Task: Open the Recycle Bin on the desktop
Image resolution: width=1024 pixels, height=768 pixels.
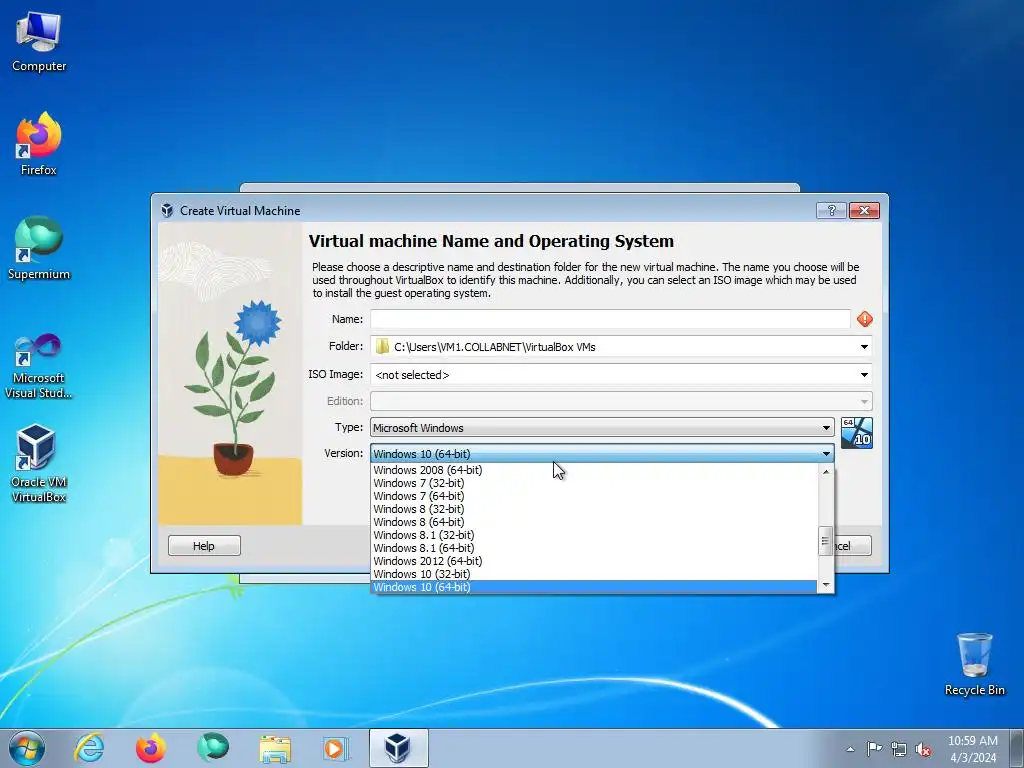Action: point(974,664)
